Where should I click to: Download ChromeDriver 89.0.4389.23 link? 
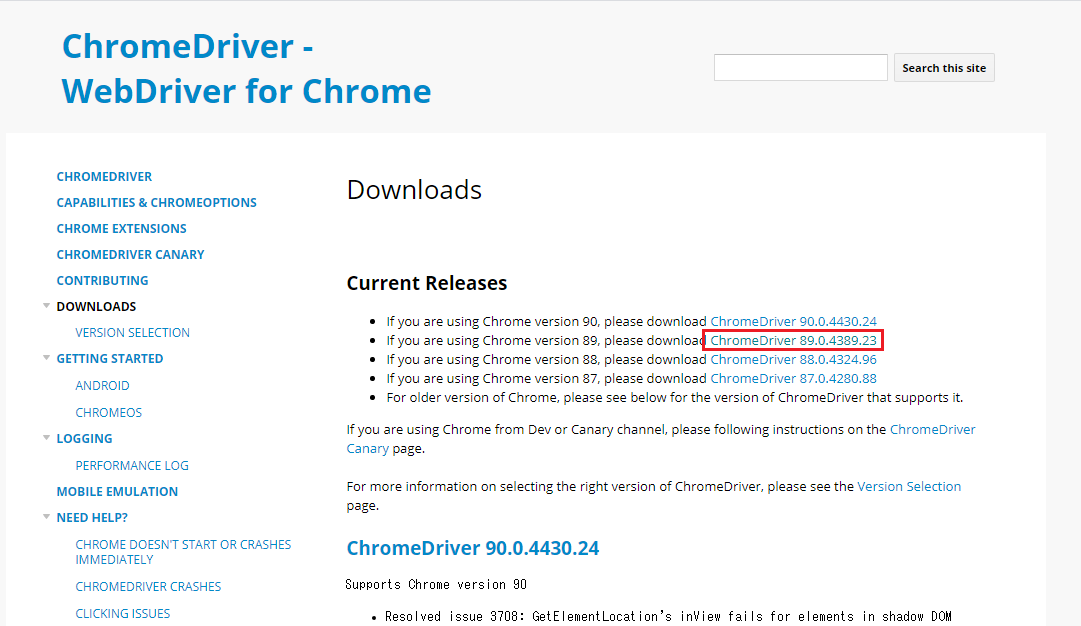[x=794, y=341]
